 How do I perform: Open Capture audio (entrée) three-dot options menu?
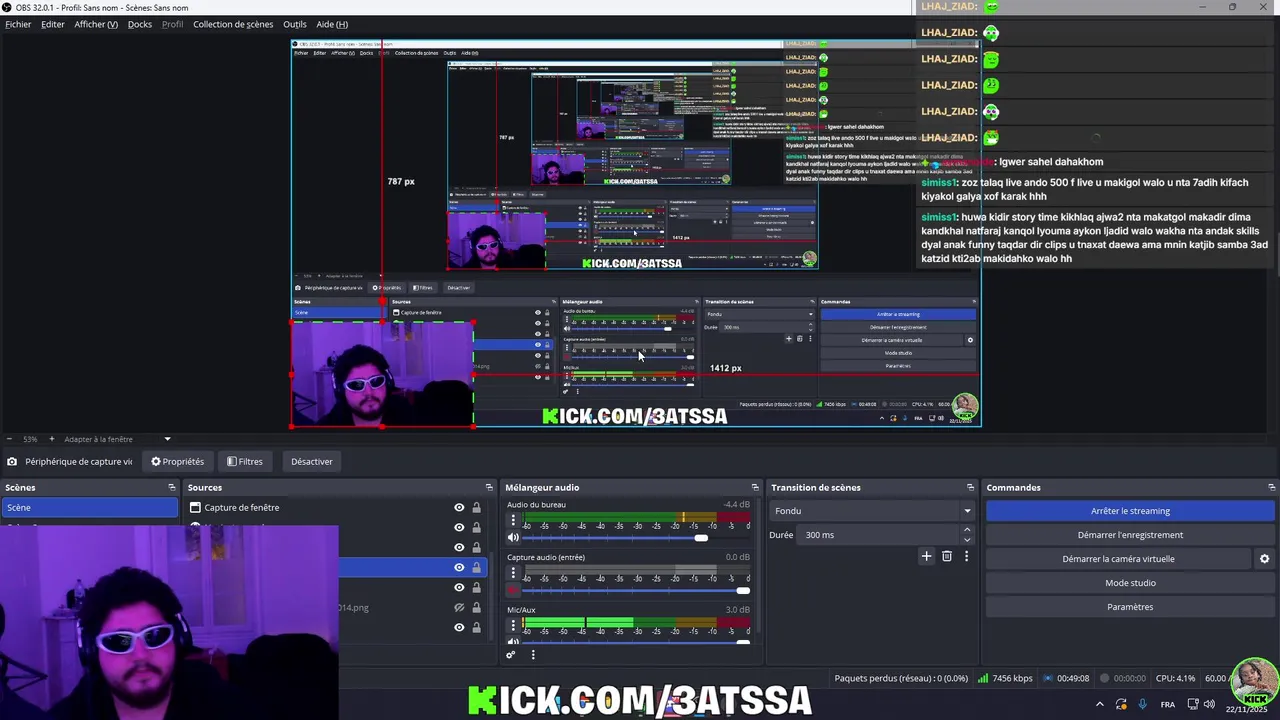click(513, 573)
